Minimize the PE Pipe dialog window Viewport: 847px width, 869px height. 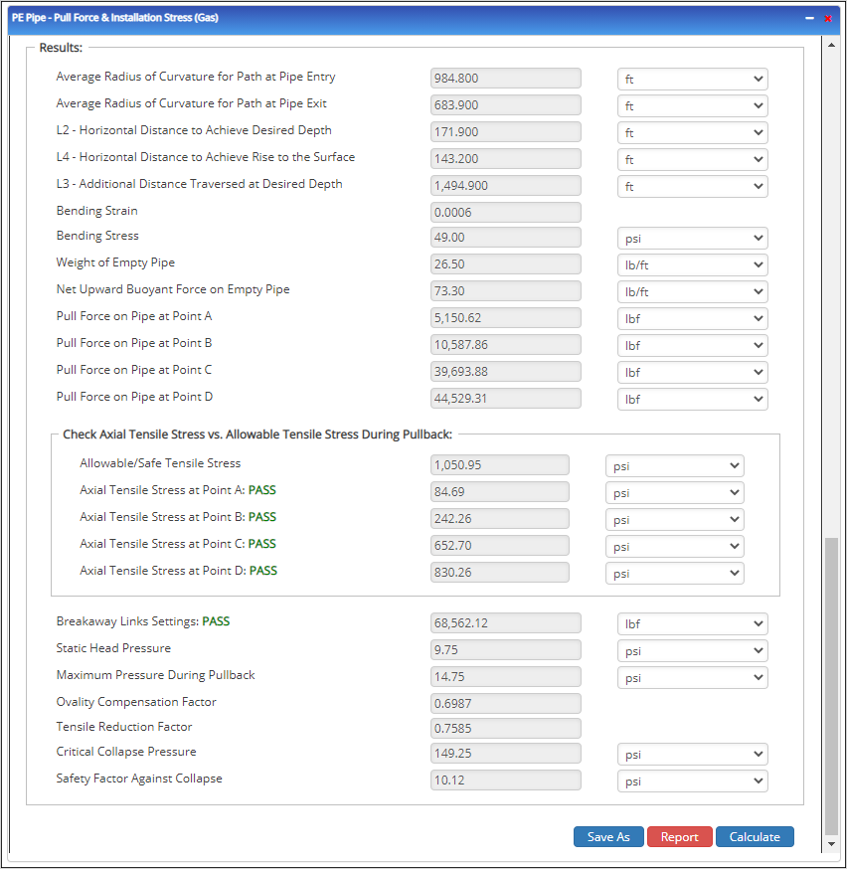[x=809, y=18]
